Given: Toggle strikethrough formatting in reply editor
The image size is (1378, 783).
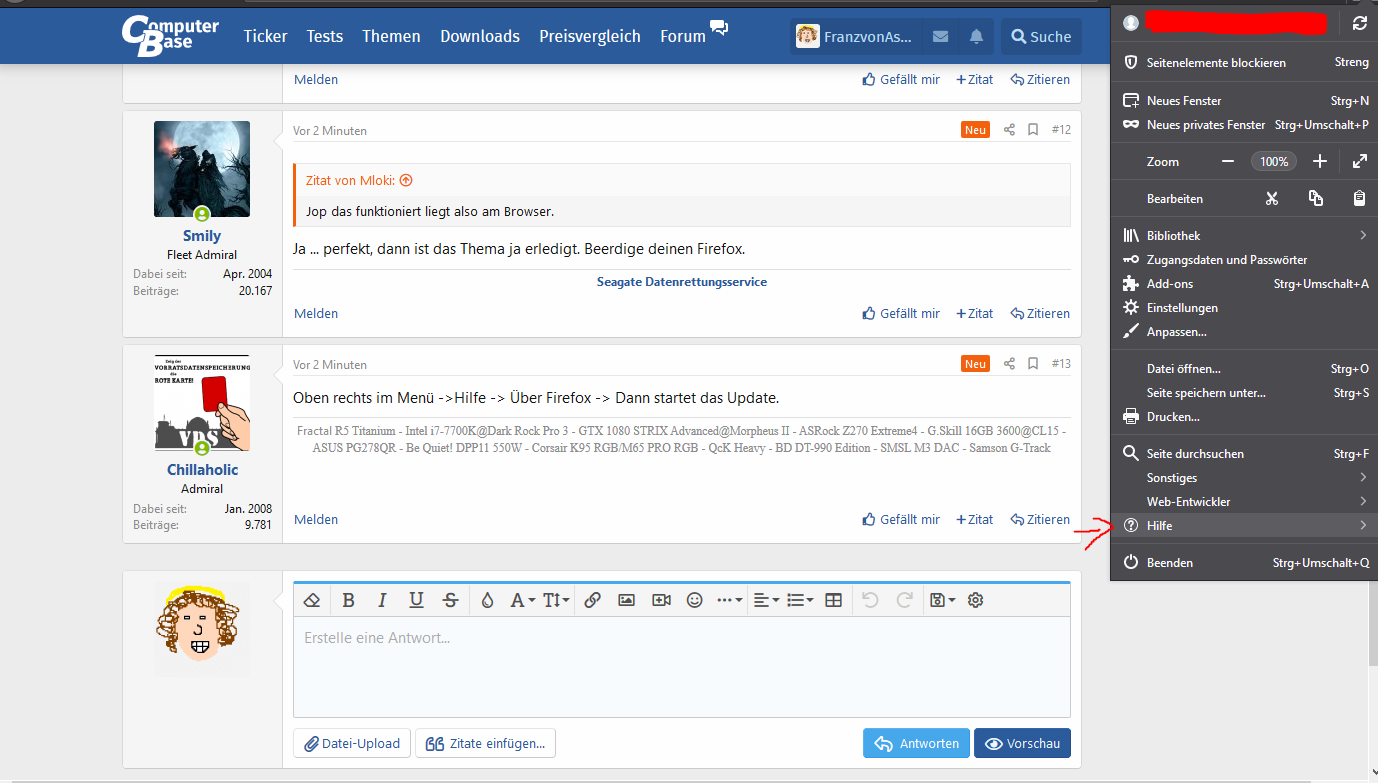Looking at the screenshot, I should [450, 600].
